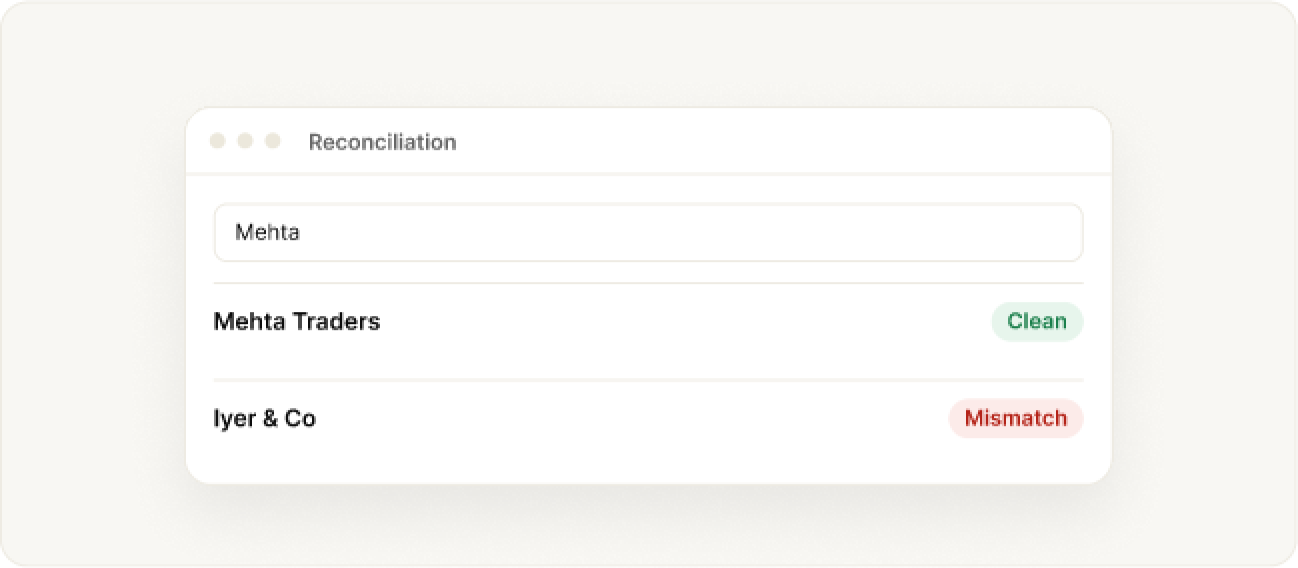Select the Iyer & Co row
This screenshot has height=568, width=1298.
pyautogui.click(x=648, y=418)
